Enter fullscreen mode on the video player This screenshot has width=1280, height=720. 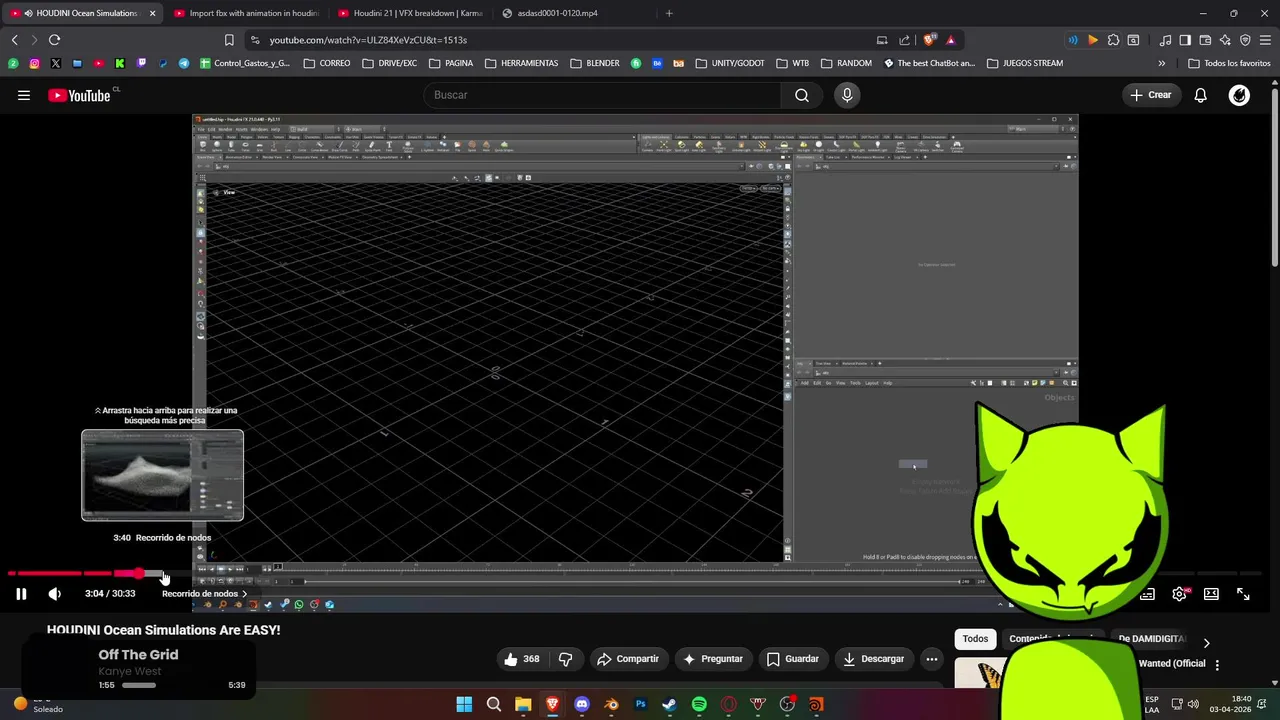pos(1243,594)
